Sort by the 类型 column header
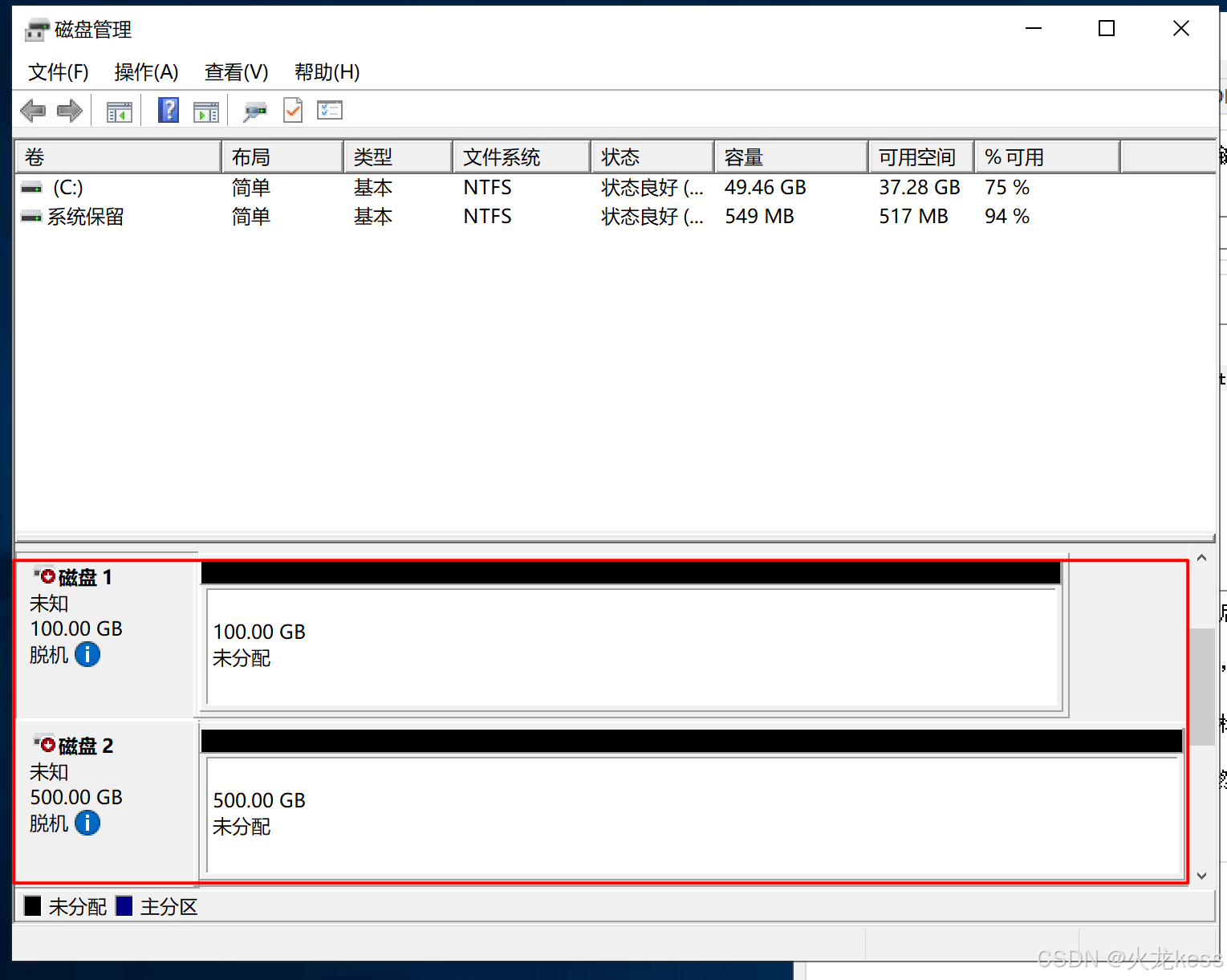 398,157
